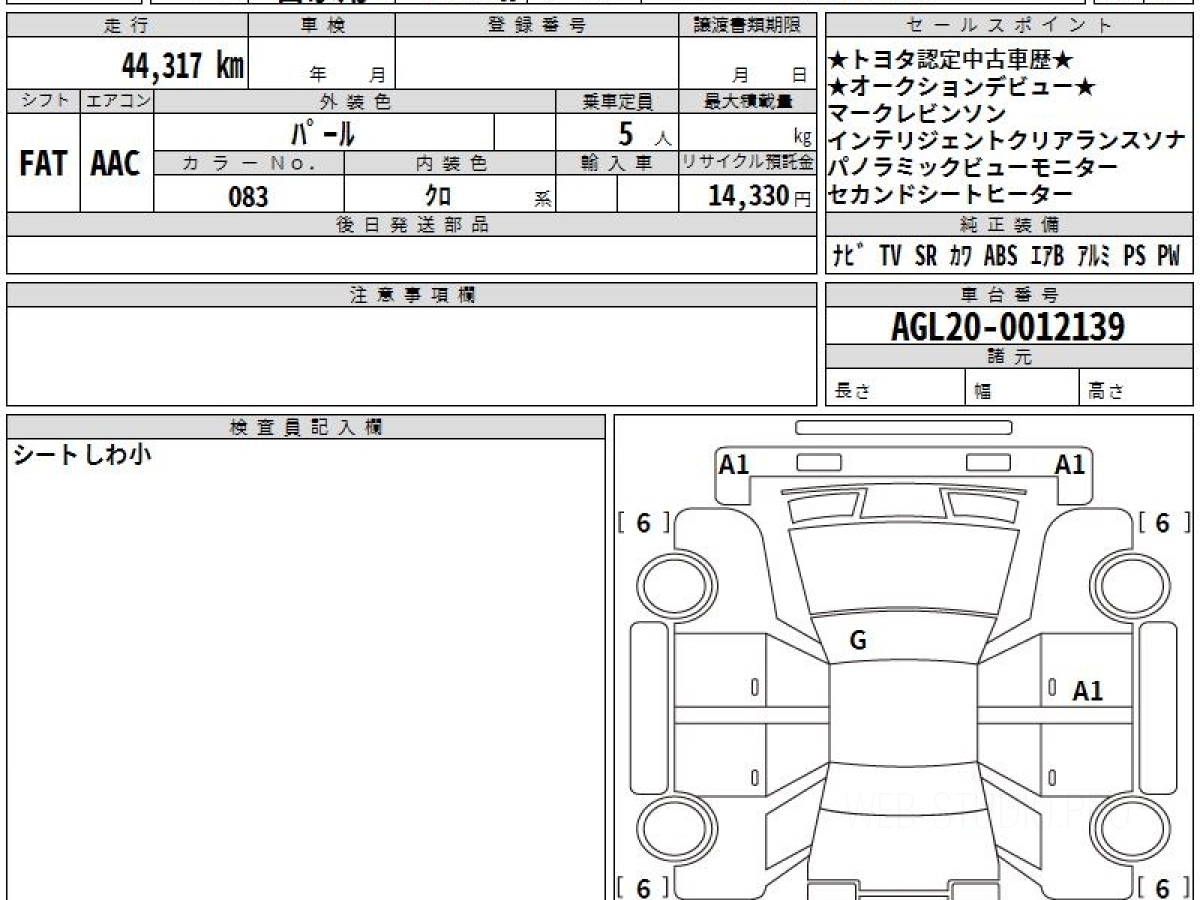Select the 検査員記入欄 header
Screen dimensions: 1200x900
pos(306,427)
